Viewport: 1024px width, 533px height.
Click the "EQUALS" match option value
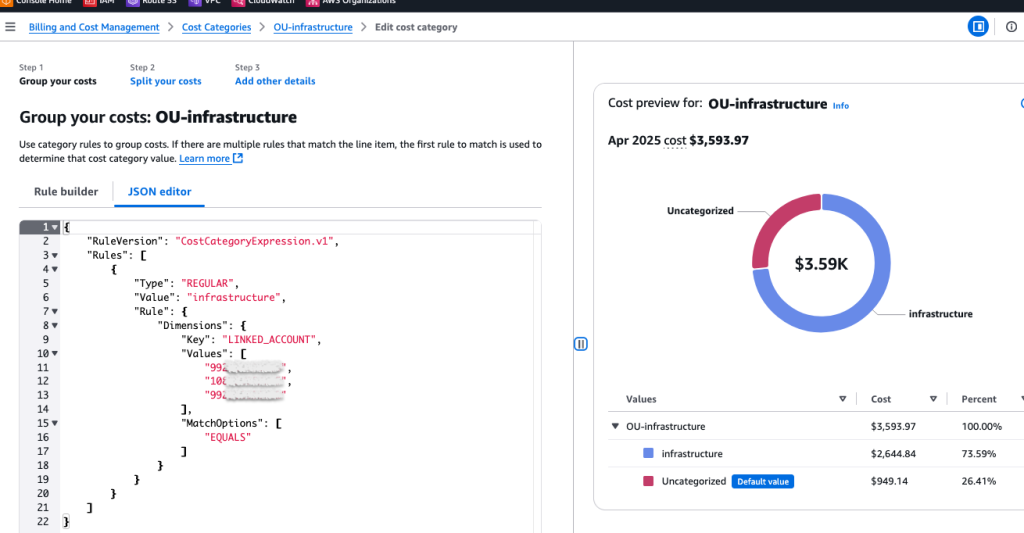[227, 437]
